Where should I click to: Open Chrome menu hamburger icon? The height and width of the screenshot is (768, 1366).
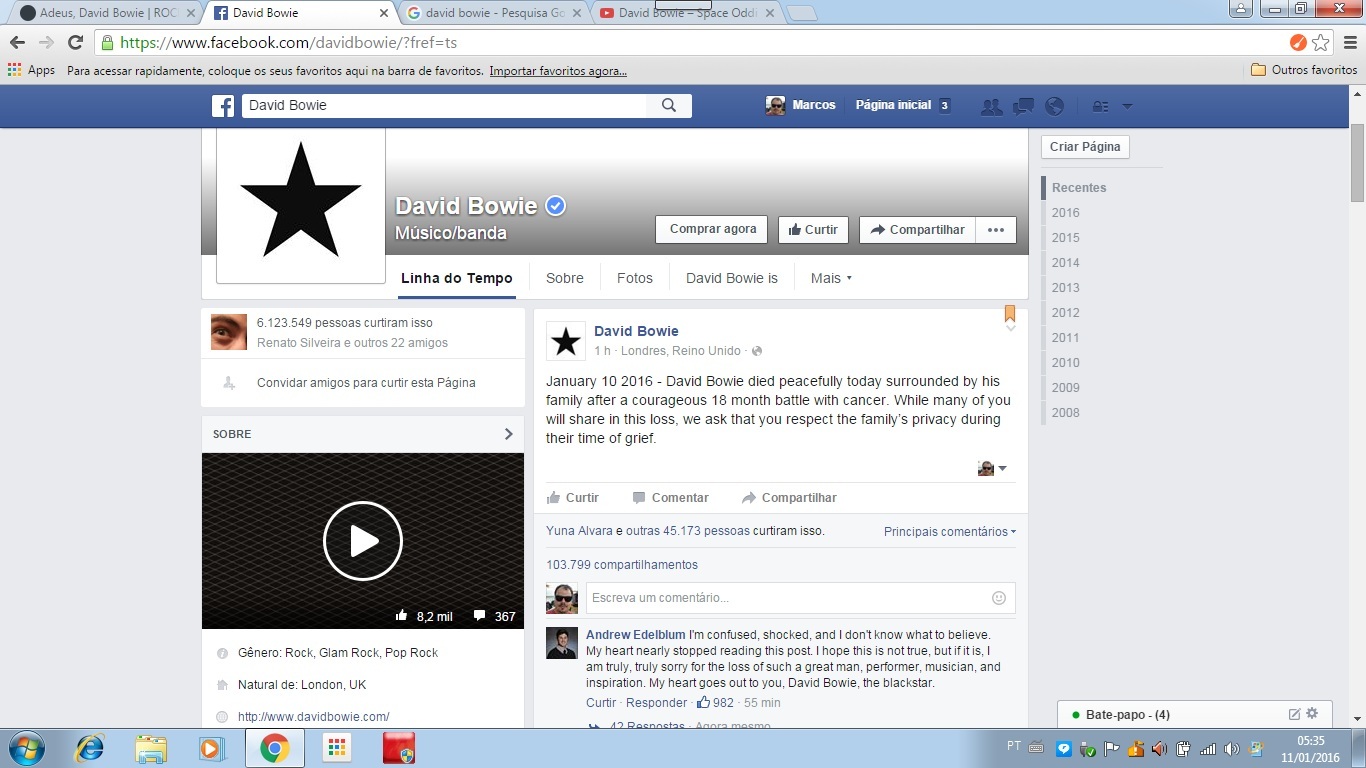pyautogui.click(x=1349, y=42)
